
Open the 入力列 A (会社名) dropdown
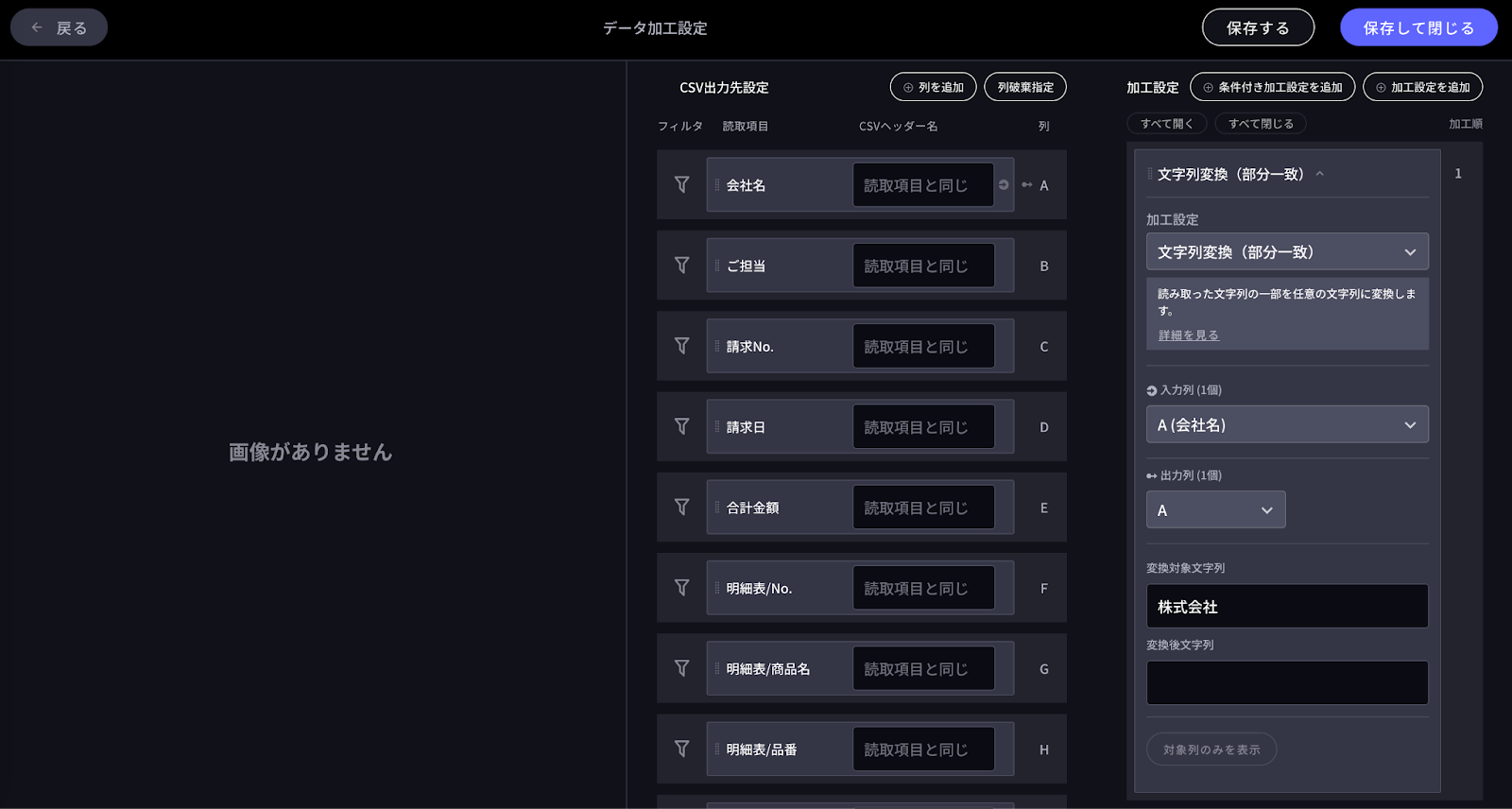click(1286, 425)
